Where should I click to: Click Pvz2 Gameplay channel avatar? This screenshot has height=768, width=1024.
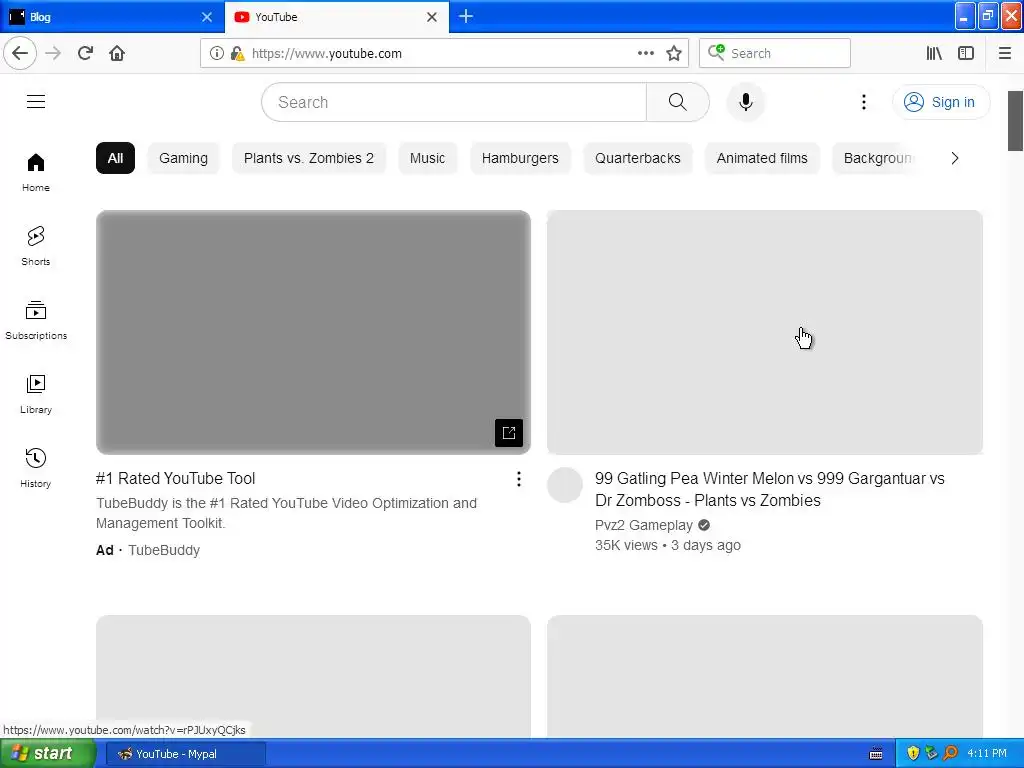565,485
